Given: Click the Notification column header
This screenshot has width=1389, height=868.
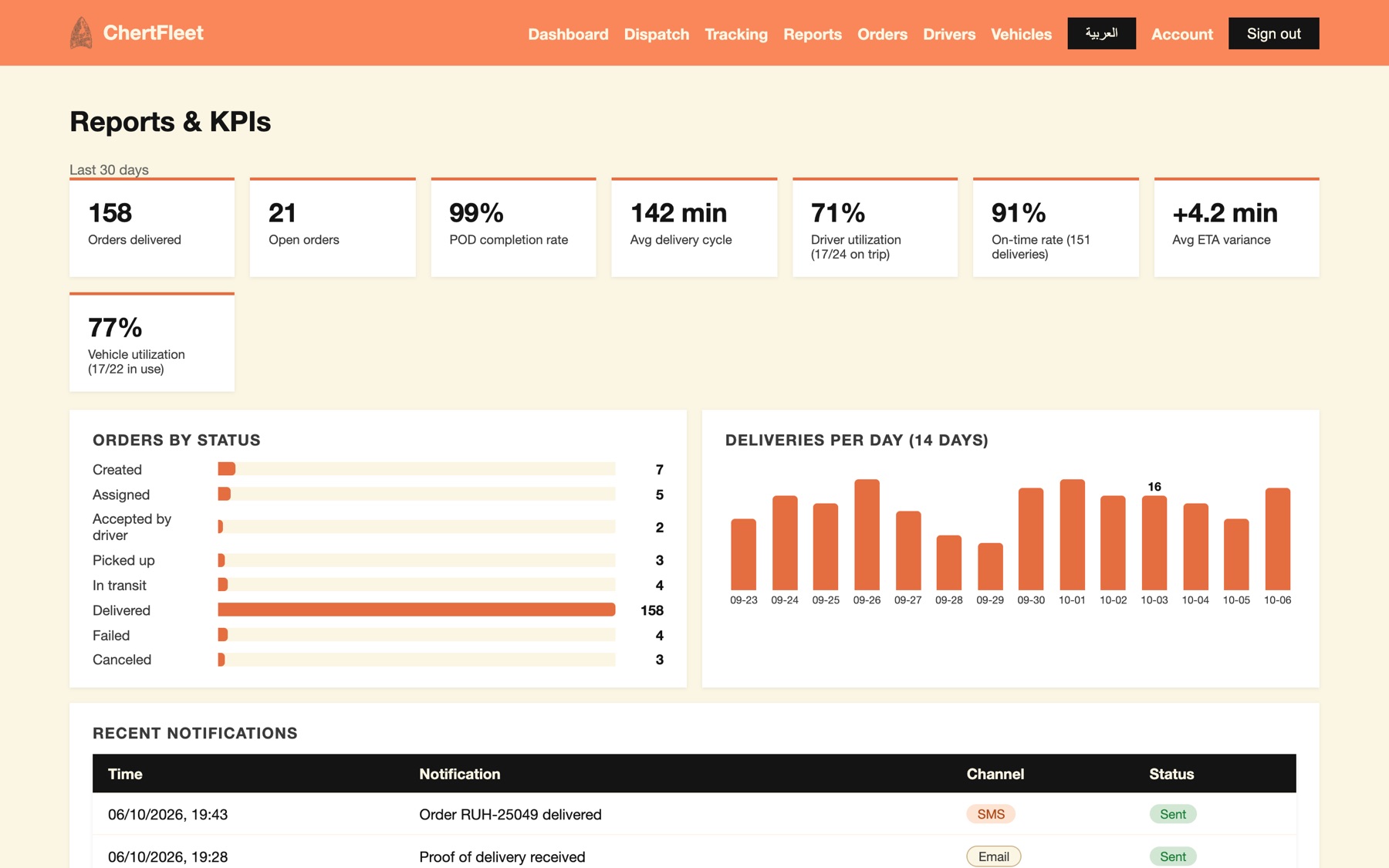Looking at the screenshot, I should [x=460, y=774].
